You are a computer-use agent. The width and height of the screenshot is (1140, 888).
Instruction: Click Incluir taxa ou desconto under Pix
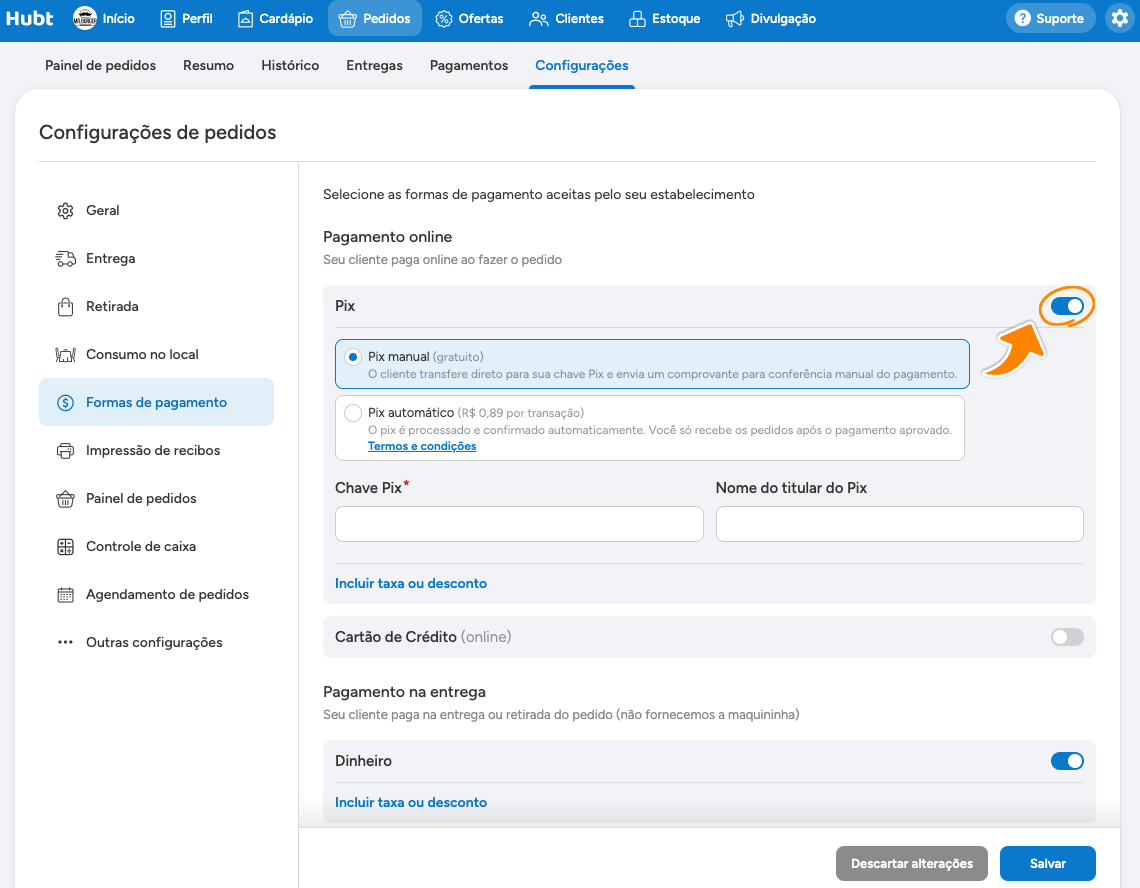pos(411,583)
